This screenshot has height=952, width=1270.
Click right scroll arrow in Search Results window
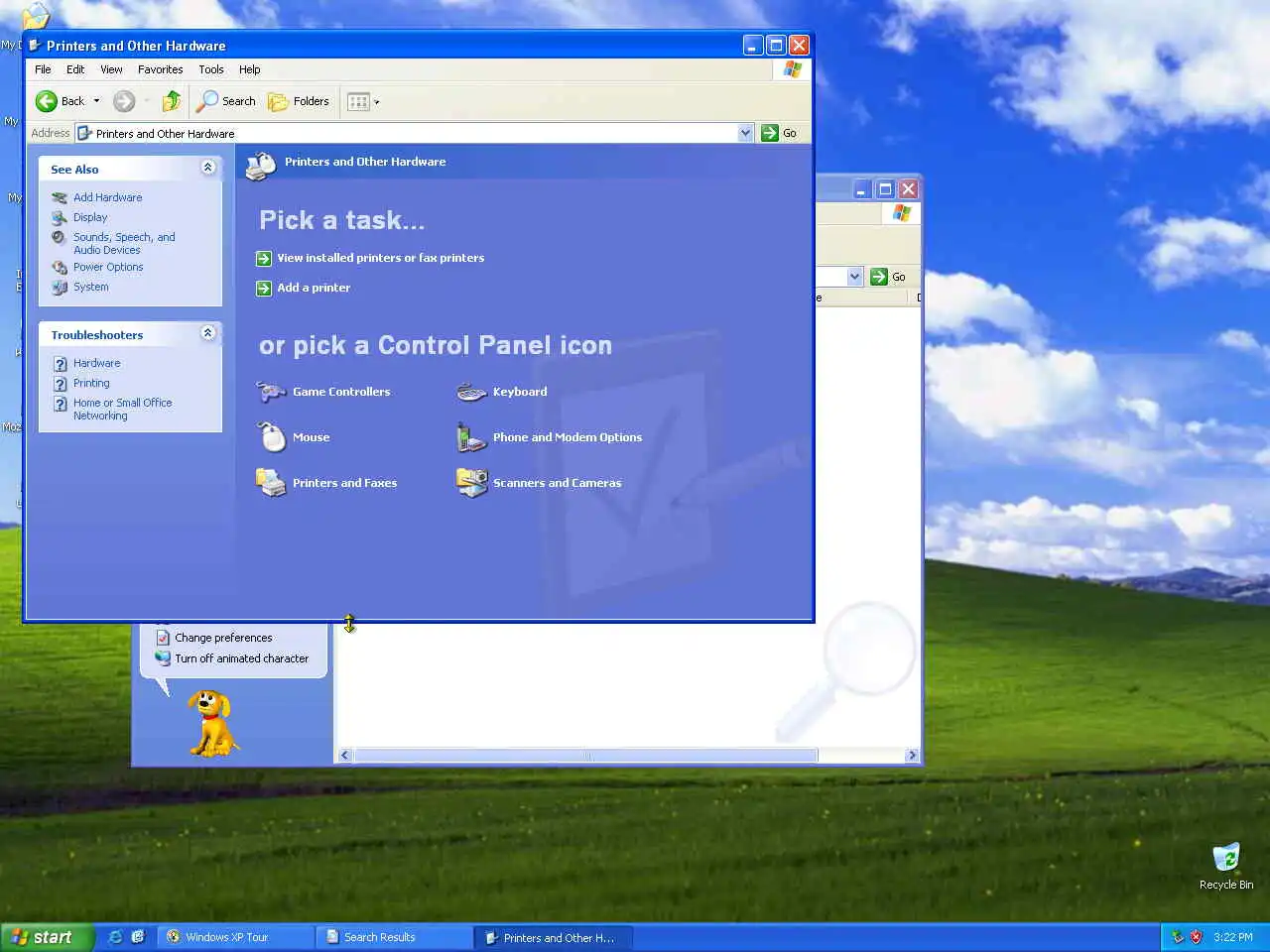(912, 756)
